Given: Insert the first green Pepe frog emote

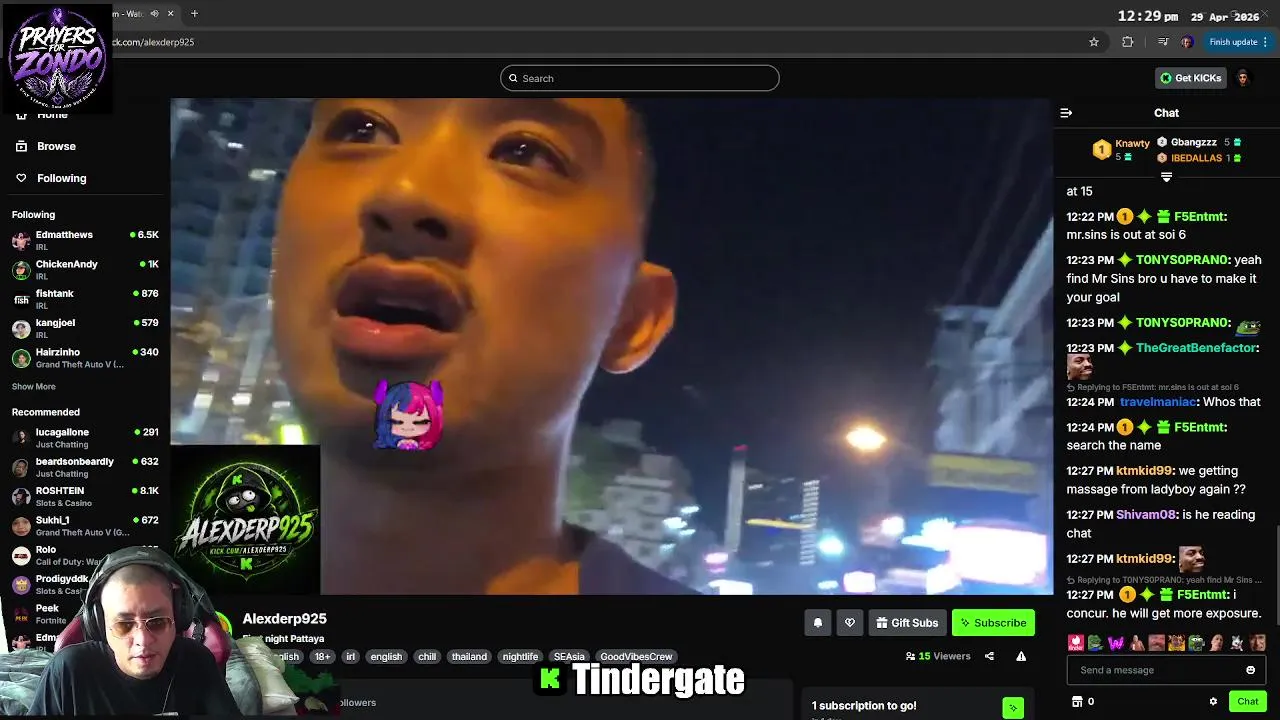Looking at the screenshot, I should (x=1095, y=643).
